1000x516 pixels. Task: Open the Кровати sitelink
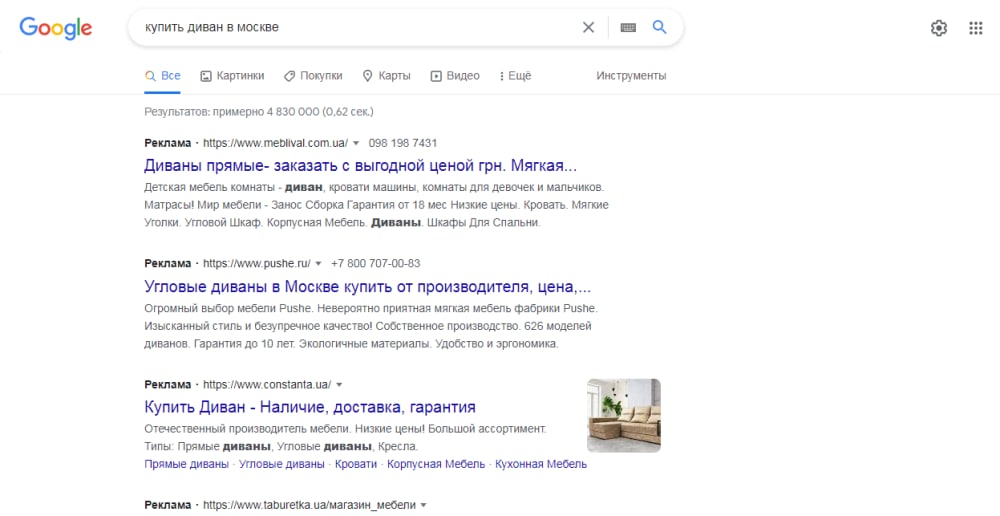click(x=356, y=464)
